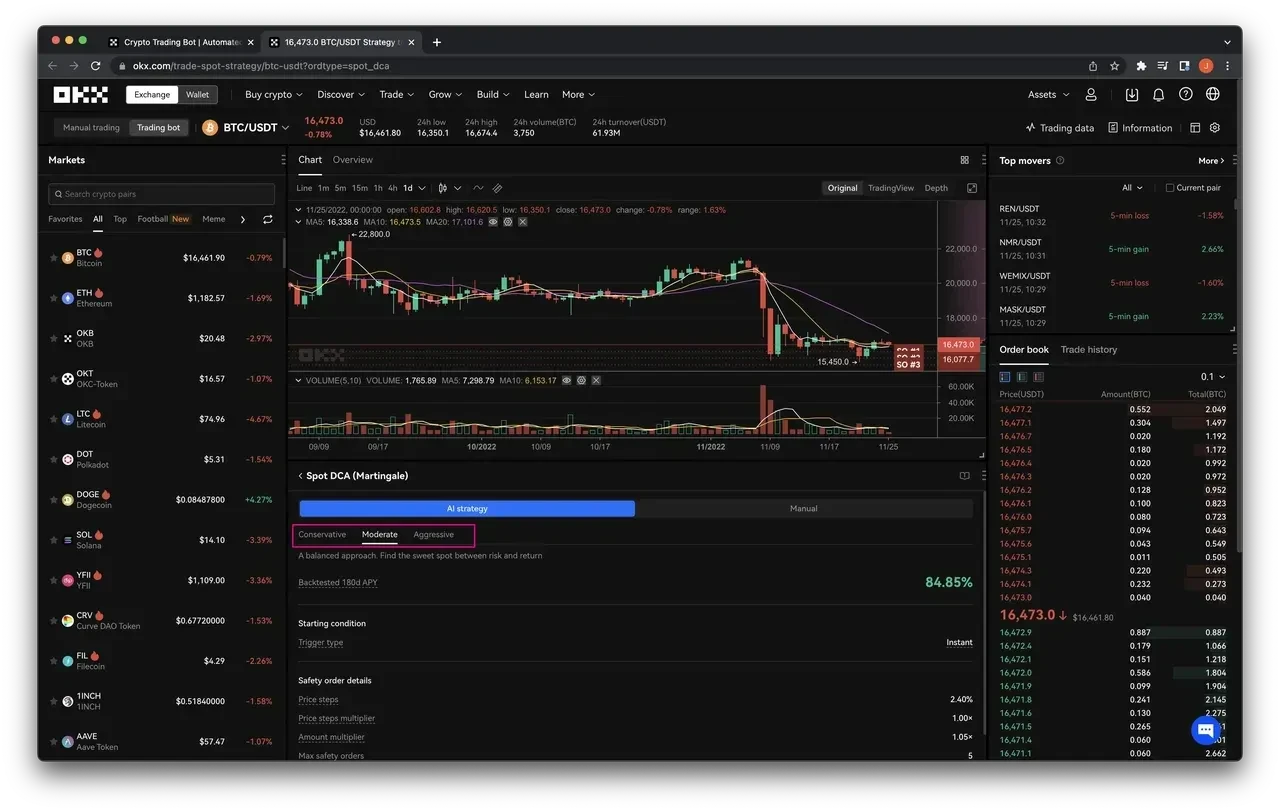The width and height of the screenshot is (1280, 811).
Task: Open the notifications bell icon
Action: (1158, 95)
